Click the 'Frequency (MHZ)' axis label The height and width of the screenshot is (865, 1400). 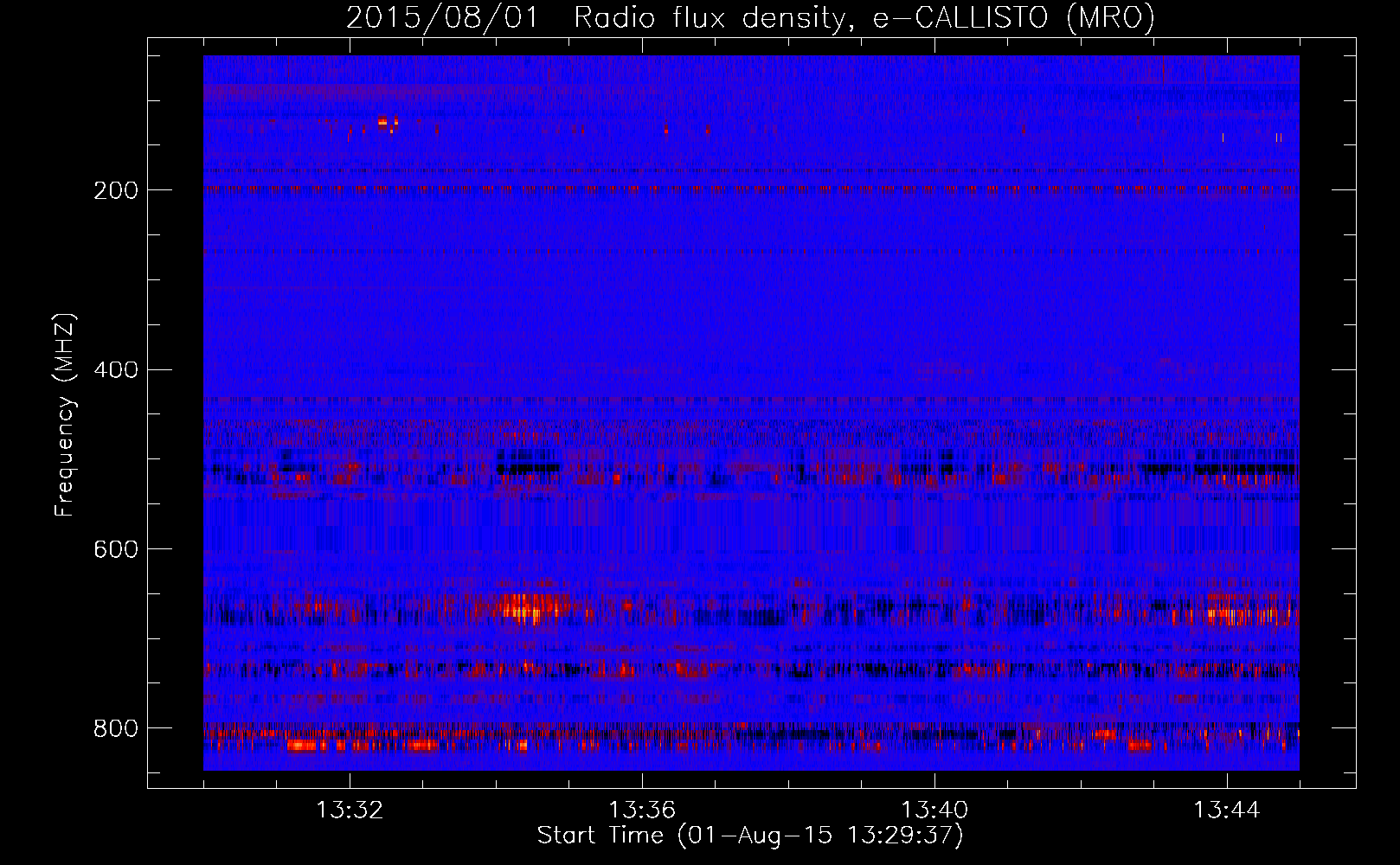click(x=64, y=414)
